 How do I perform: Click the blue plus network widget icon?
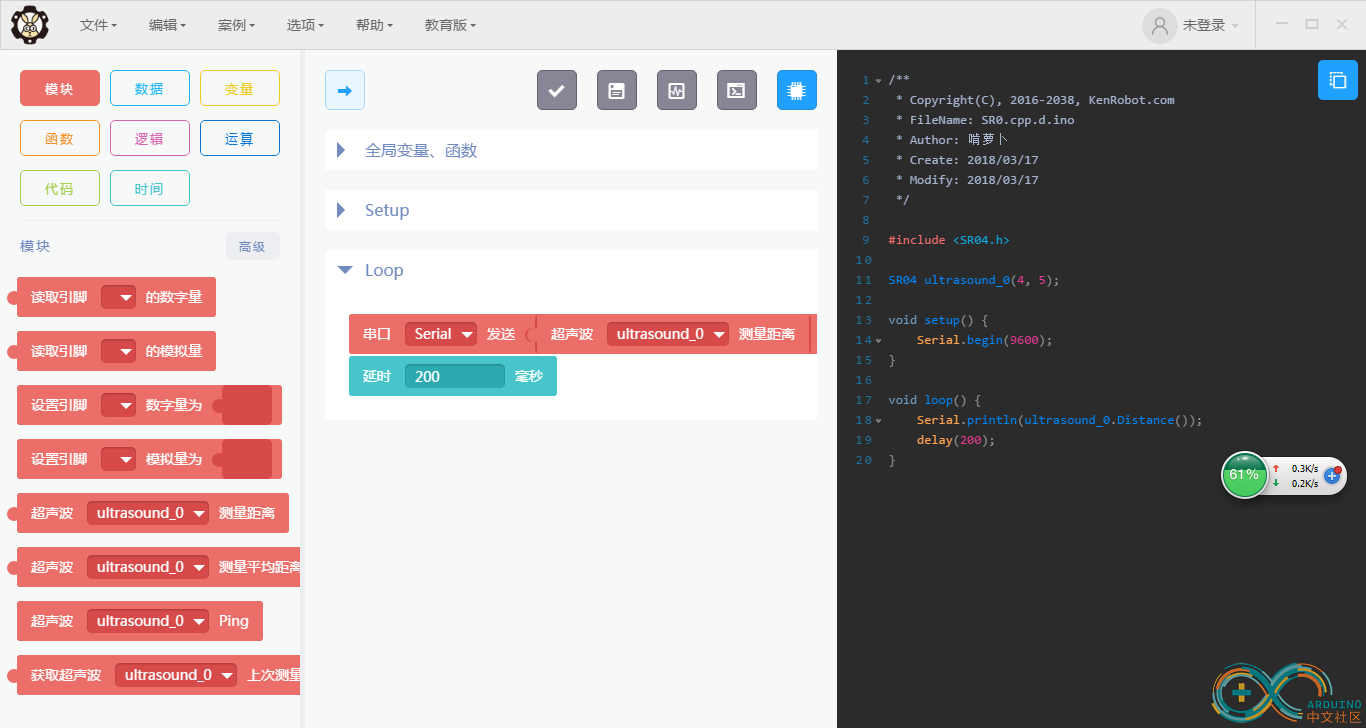(x=1332, y=476)
